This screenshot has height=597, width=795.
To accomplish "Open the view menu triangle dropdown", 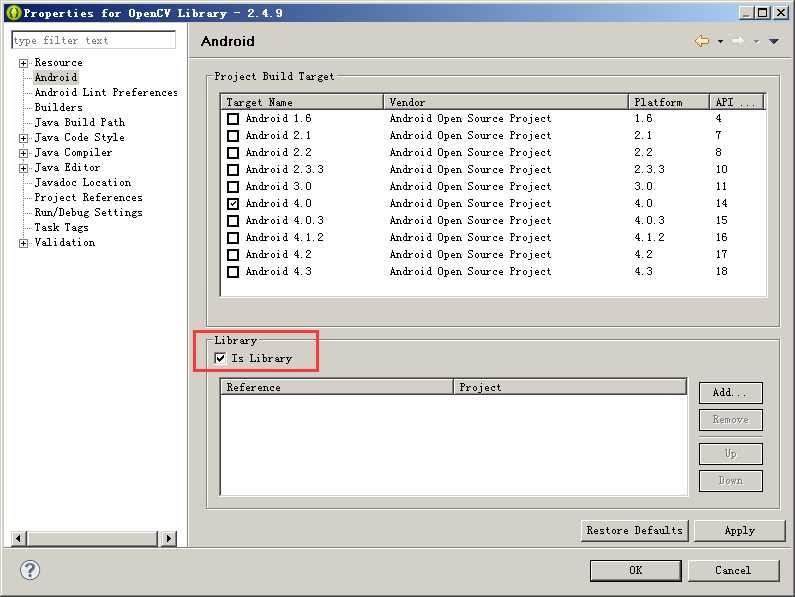I will pos(774,42).
